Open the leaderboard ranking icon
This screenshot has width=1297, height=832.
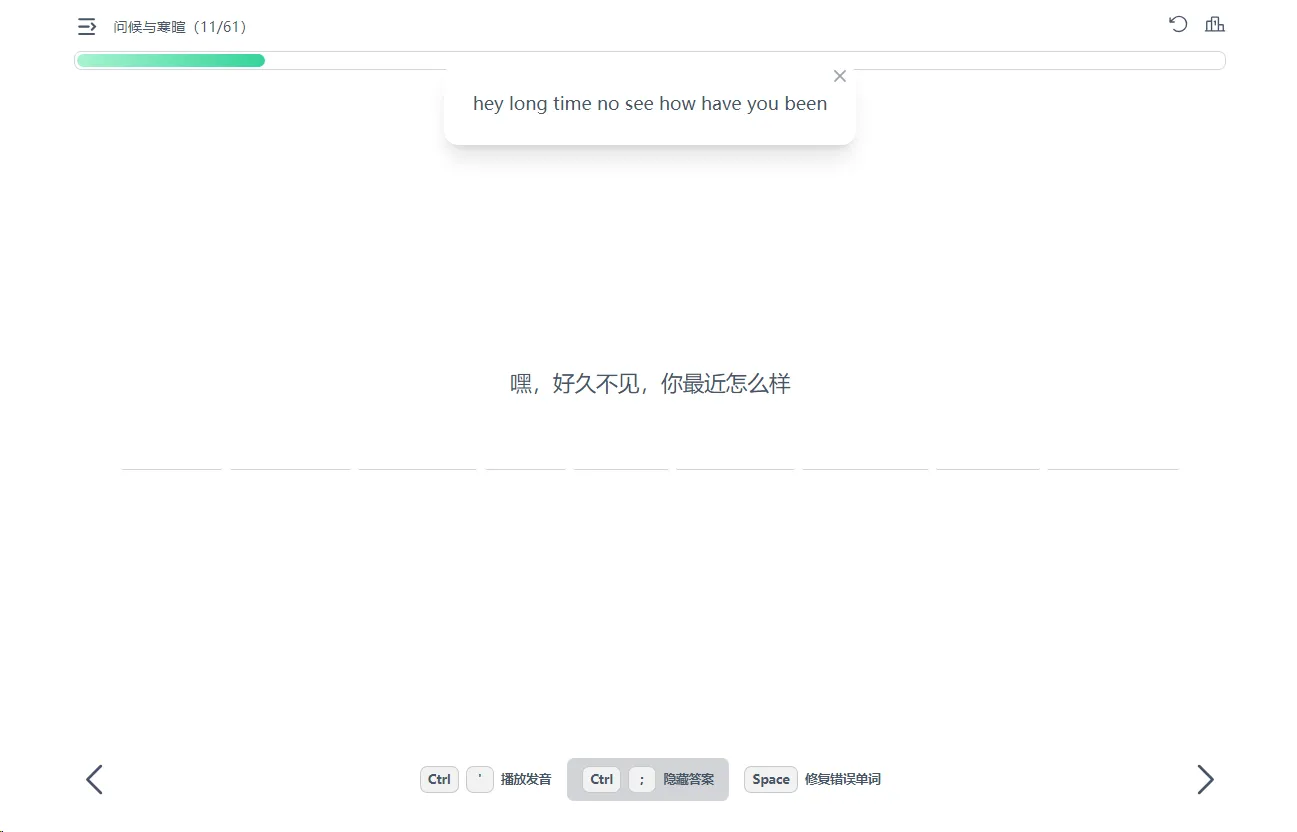tap(1214, 25)
